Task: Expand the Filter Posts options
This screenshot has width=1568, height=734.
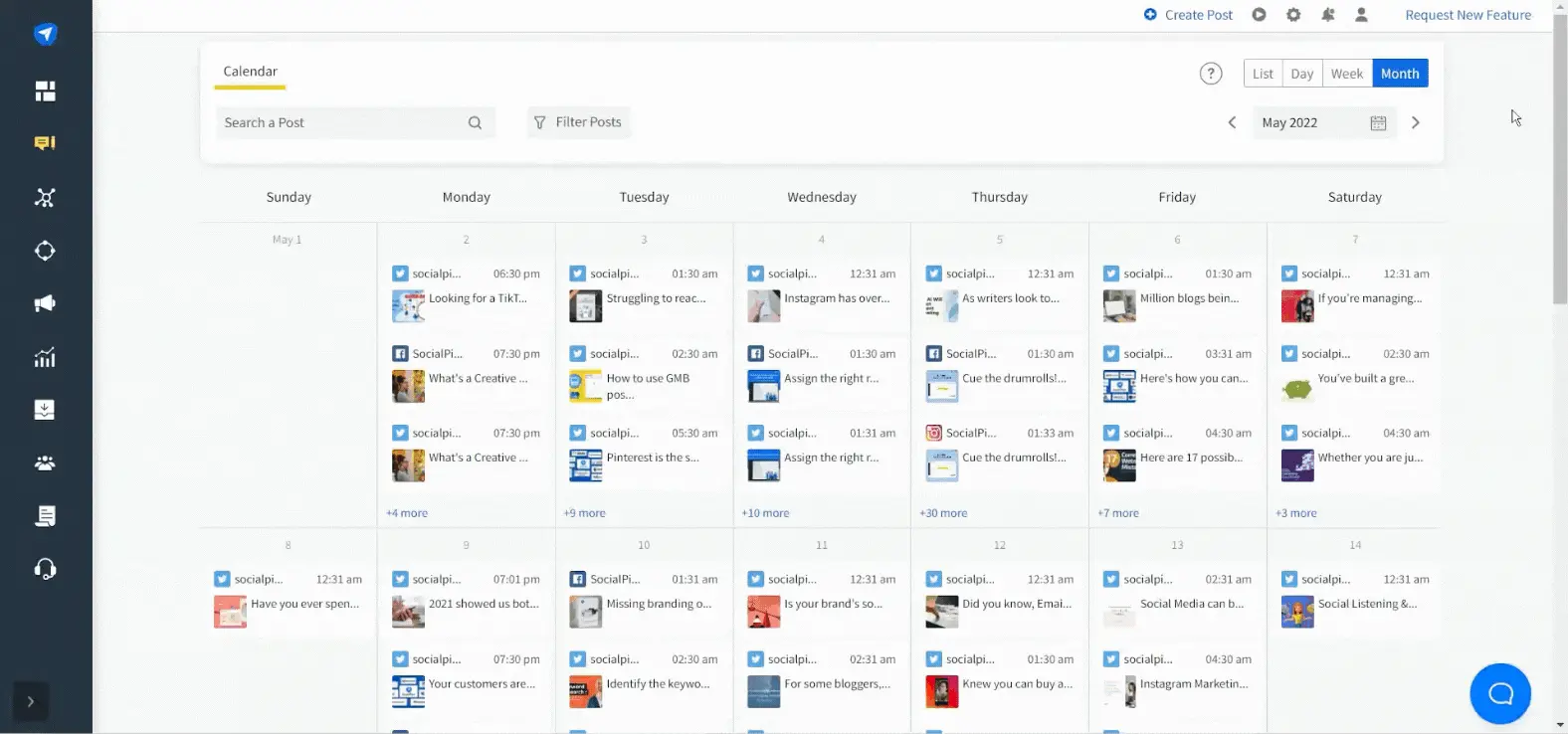Action: tap(578, 122)
